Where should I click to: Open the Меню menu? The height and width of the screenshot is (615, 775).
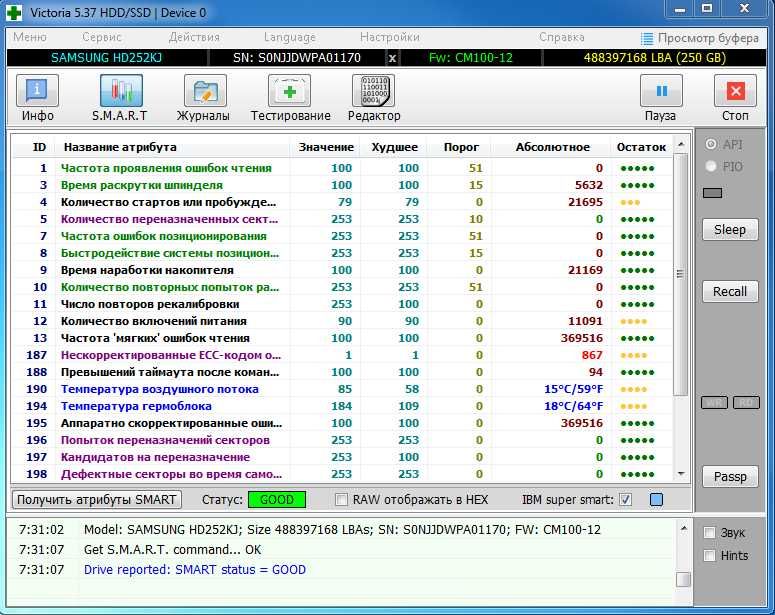click(x=30, y=37)
